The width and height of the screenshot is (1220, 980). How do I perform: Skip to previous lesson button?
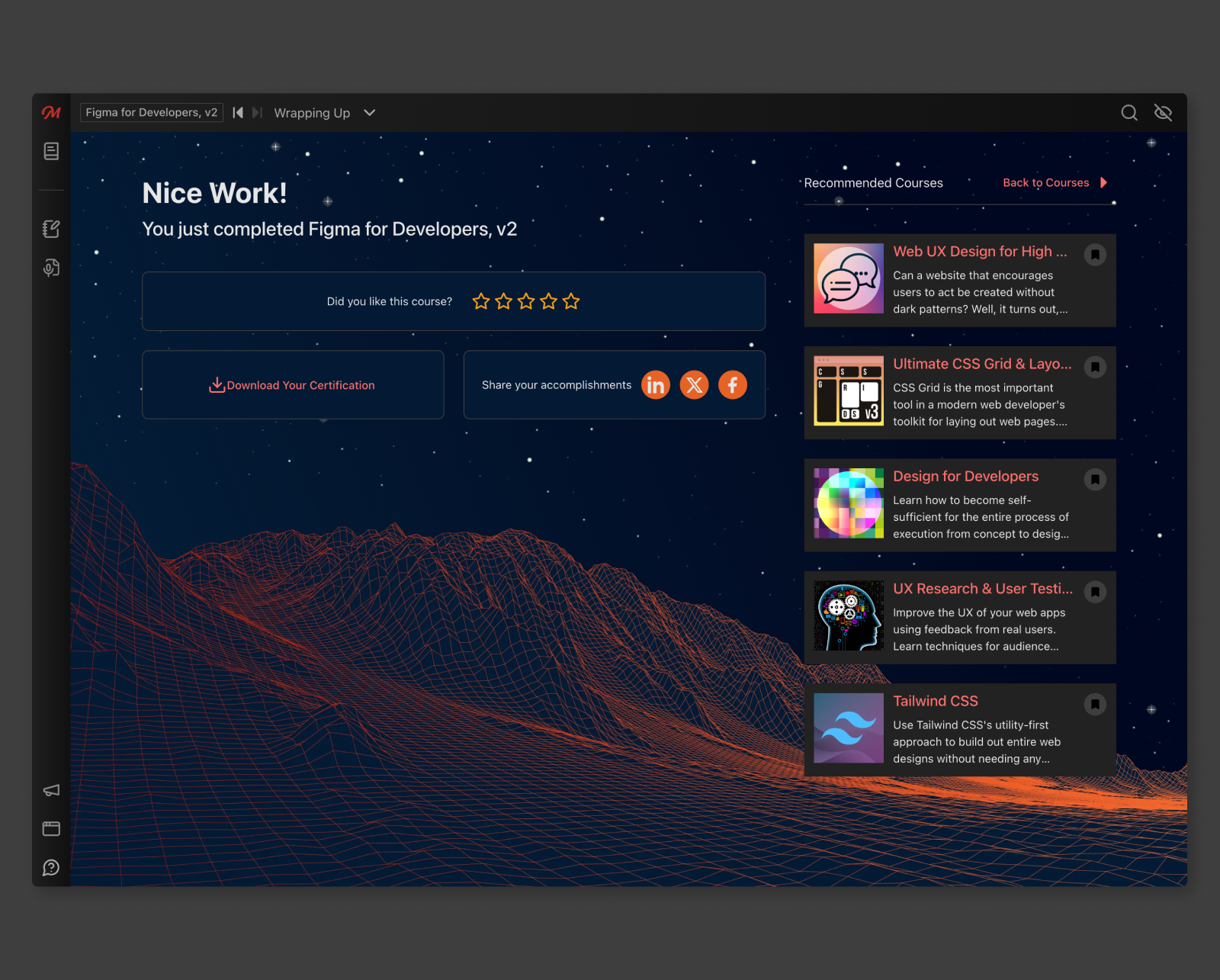238,113
